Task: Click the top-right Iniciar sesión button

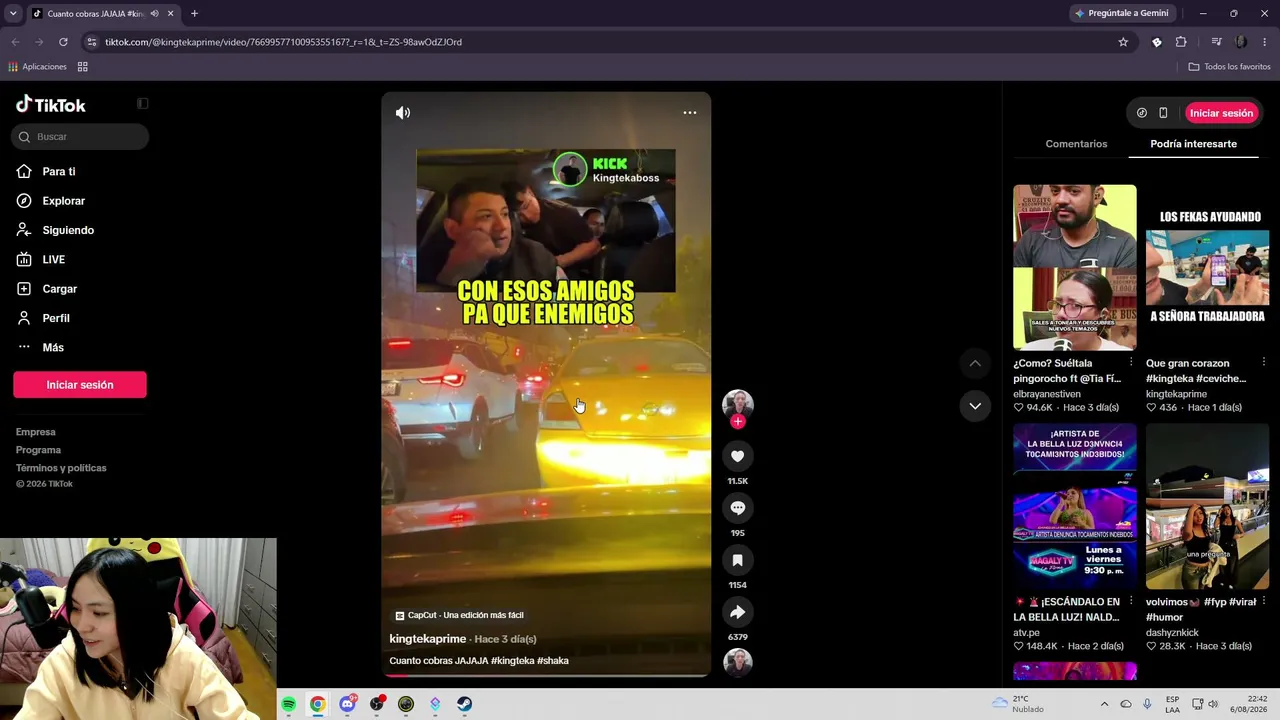Action: [1221, 113]
